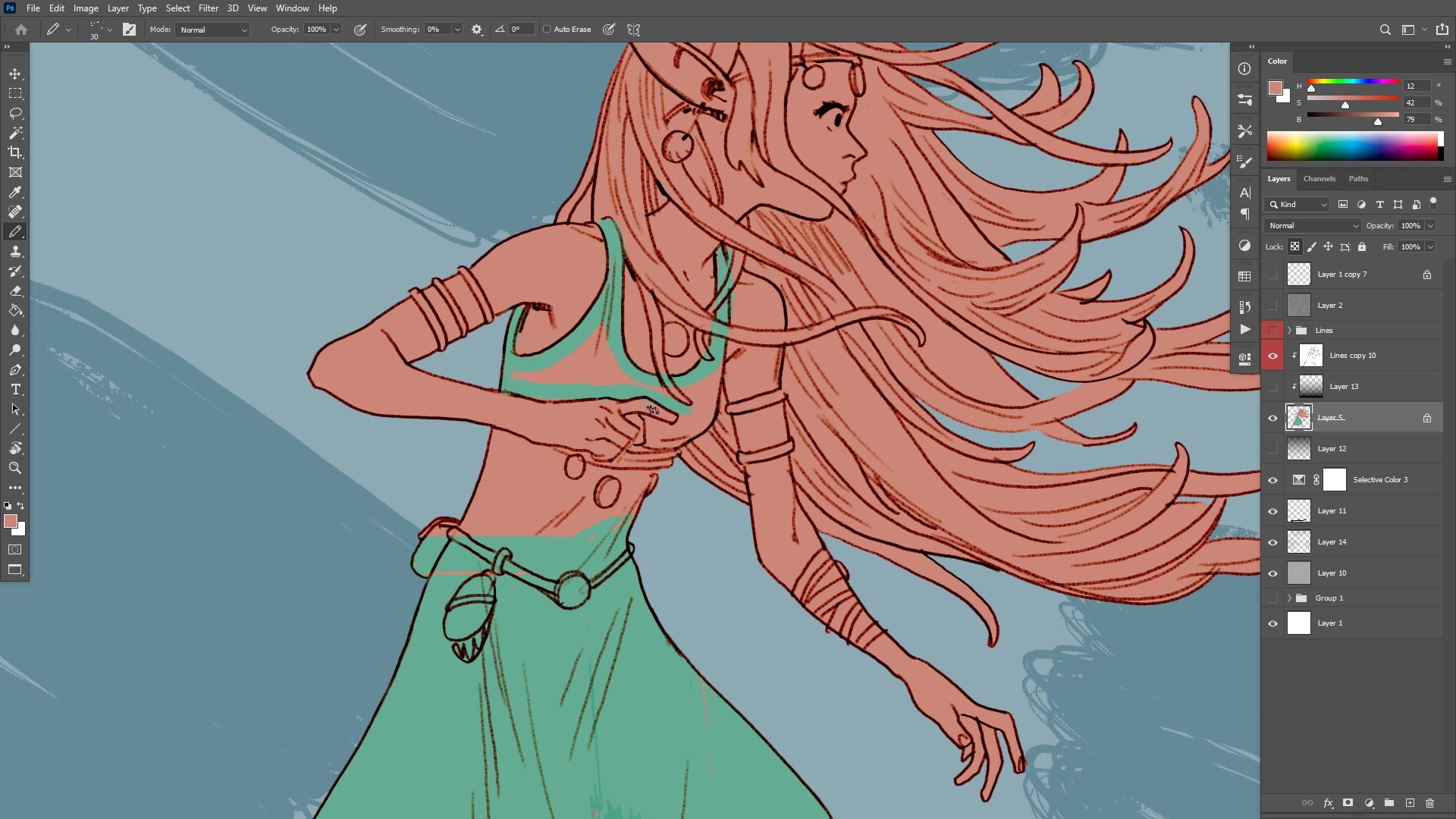Select the Move tool

coord(15,74)
